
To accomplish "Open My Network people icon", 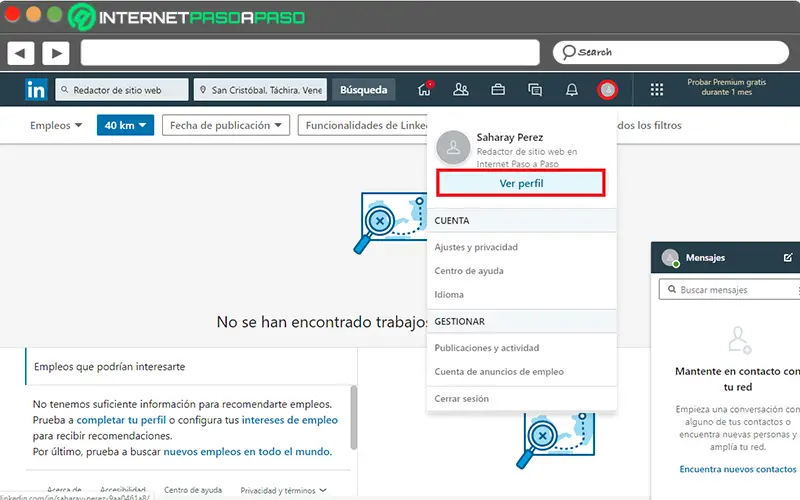I will (x=461, y=90).
